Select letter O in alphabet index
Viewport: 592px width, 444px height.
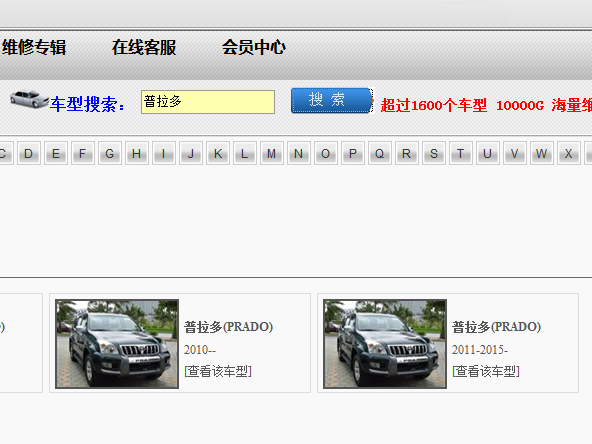(x=326, y=153)
